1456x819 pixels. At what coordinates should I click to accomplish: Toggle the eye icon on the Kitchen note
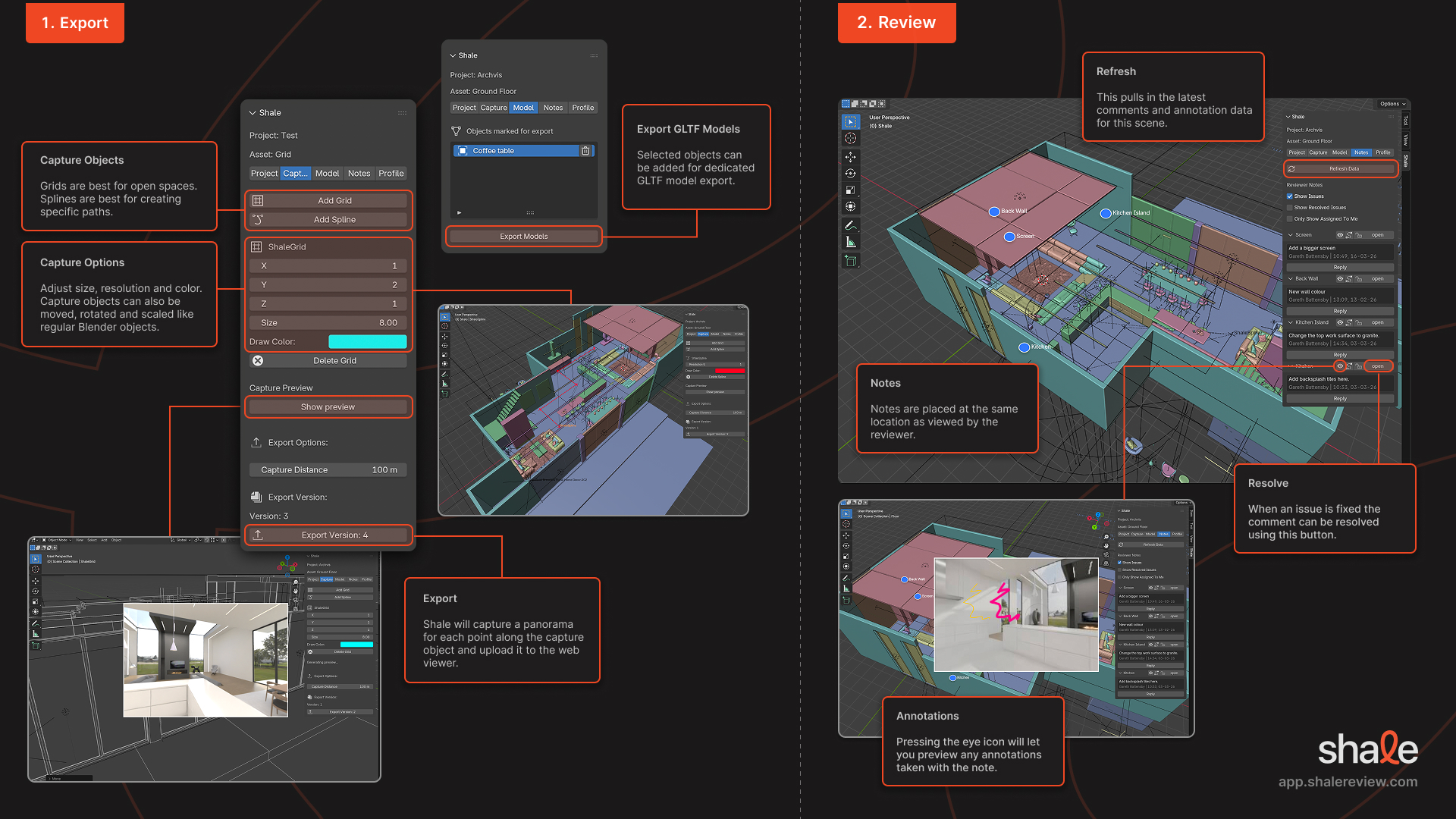coord(1340,366)
